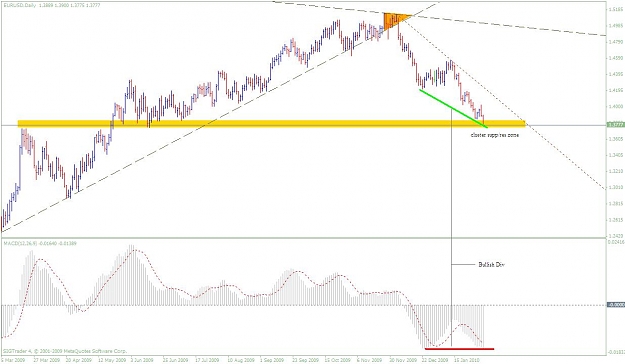Click the 1.4000 price scale label
Screen dimensions: 625x364
pyautogui.click(x=616, y=106)
